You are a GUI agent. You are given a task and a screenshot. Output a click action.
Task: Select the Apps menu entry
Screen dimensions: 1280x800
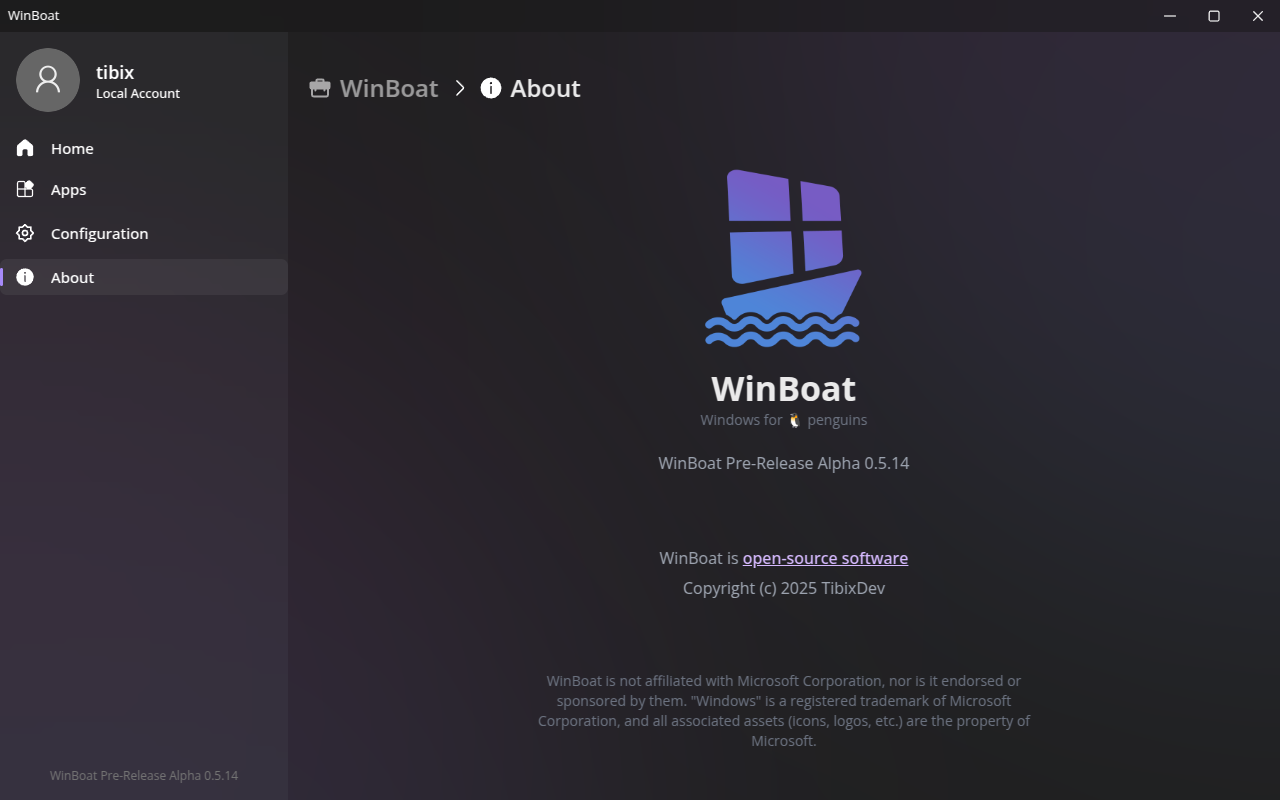coord(67,189)
